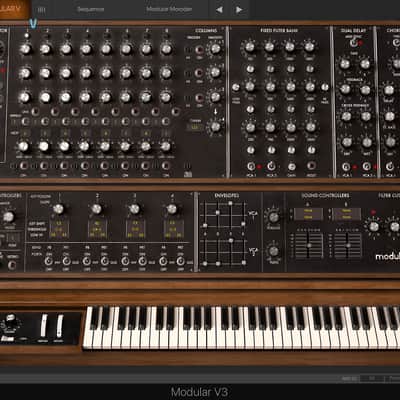400x400 pixels.
Task: Click the key follow slope knob 1
Action: point(58,209)
